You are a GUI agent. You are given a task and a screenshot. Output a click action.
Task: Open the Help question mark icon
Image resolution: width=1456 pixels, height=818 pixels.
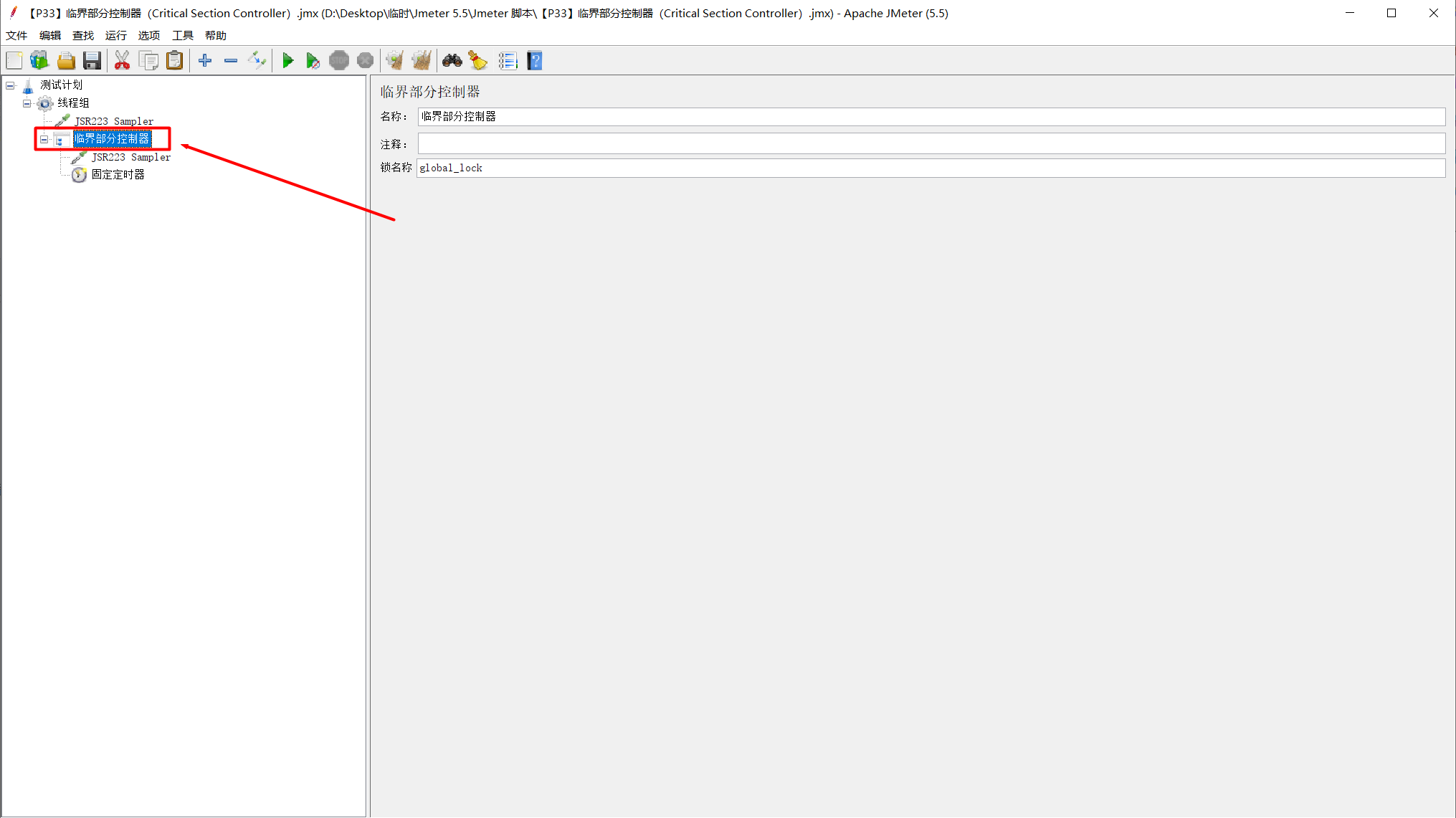535,61
